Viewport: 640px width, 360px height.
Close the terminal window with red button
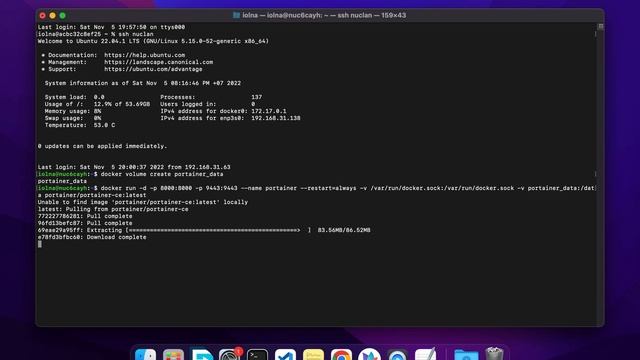[x=42, y=16]
